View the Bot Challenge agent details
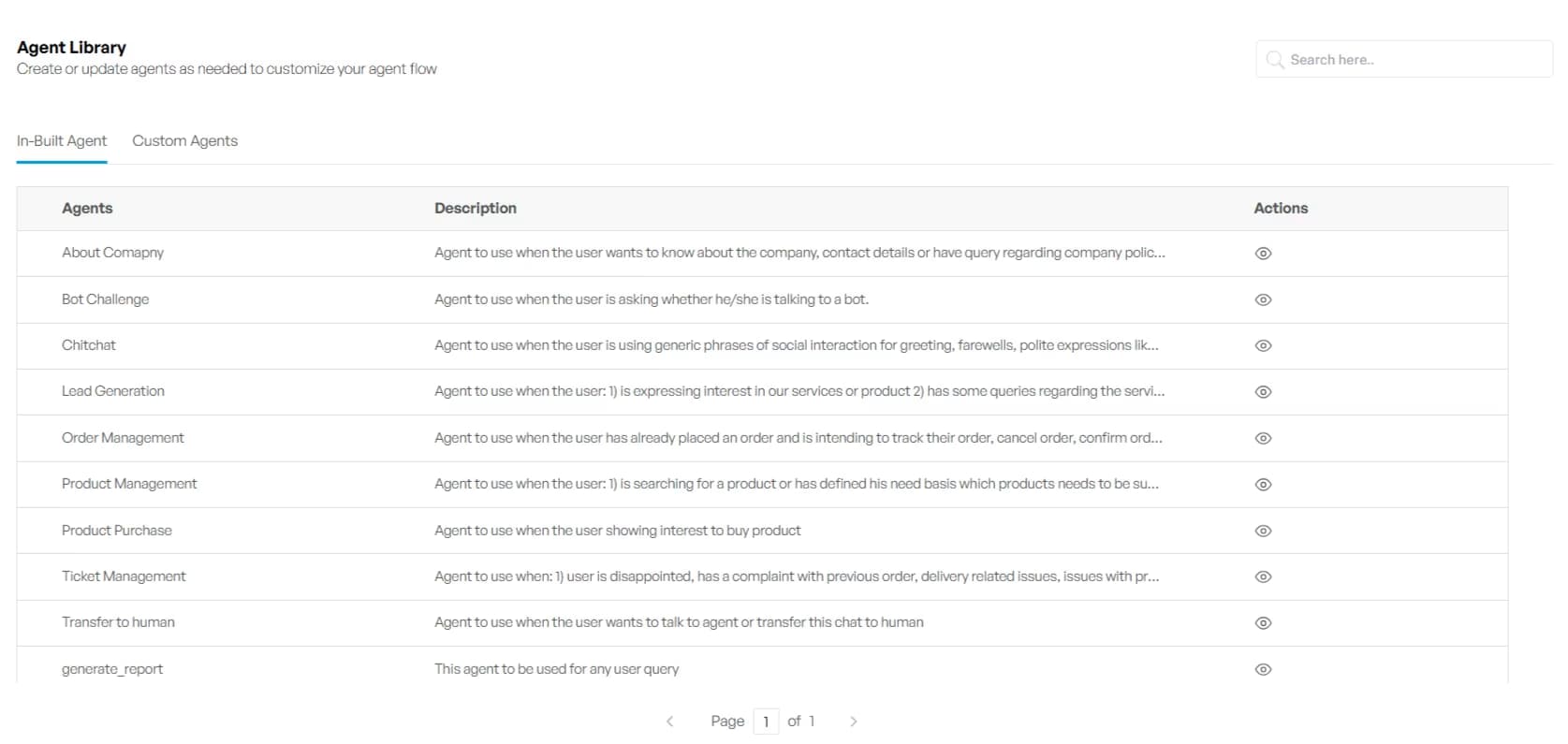This screenshot has width=1568, height=744. click(1263, 300)
